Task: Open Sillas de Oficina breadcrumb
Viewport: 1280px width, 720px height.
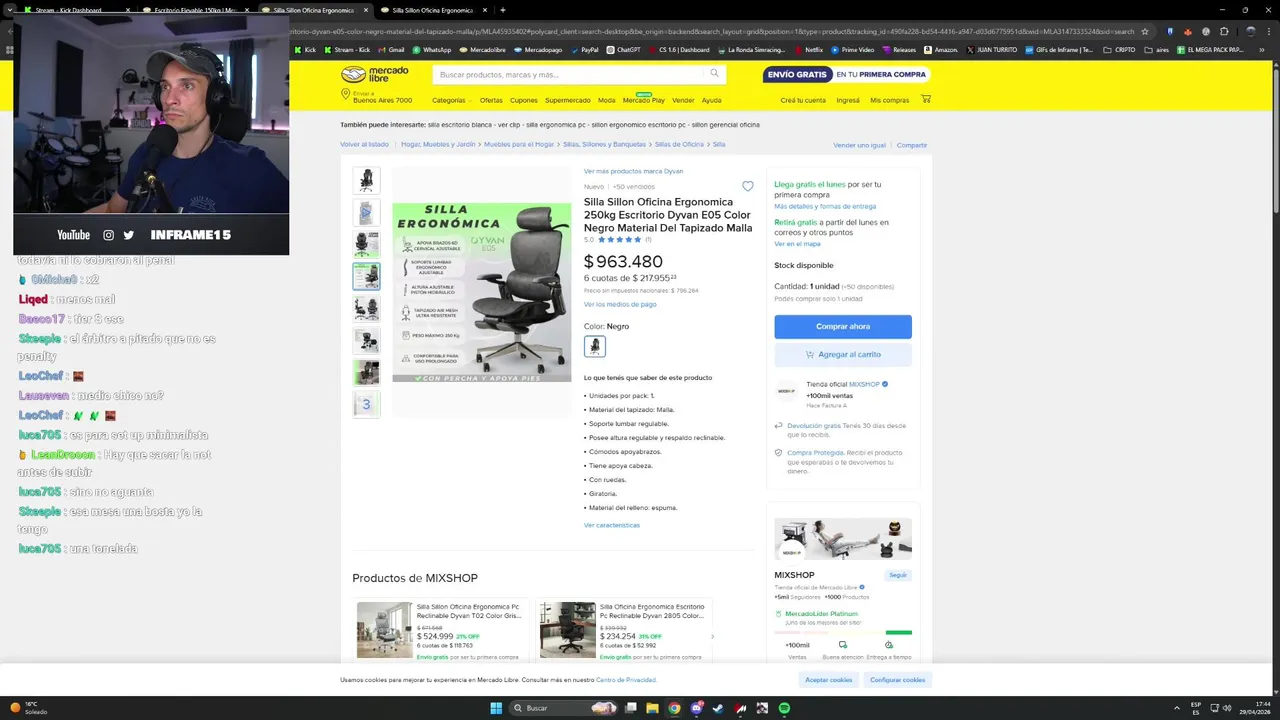Action: (679, 144)
